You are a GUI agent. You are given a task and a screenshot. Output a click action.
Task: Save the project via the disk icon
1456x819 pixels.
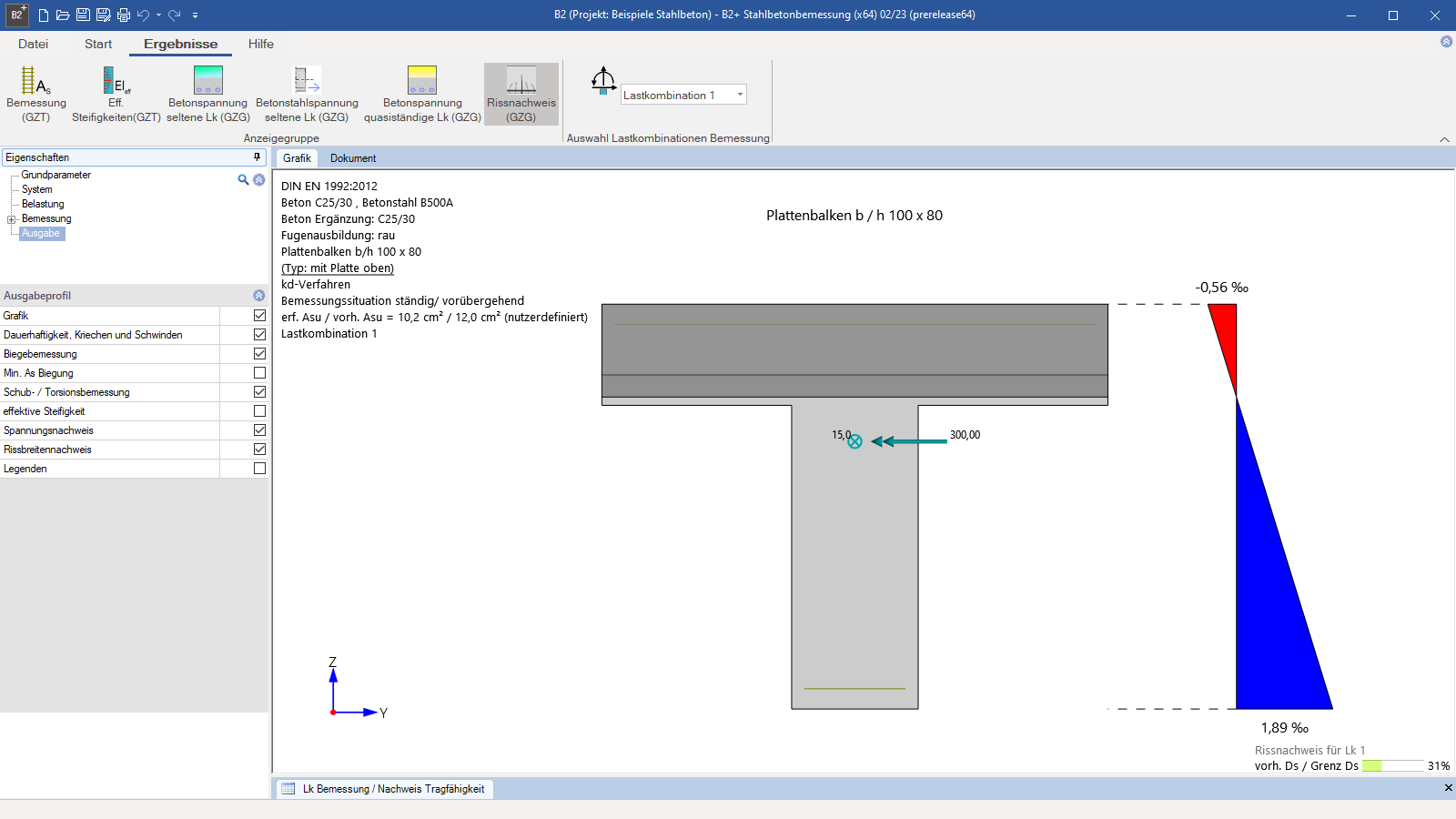(83, 15)
